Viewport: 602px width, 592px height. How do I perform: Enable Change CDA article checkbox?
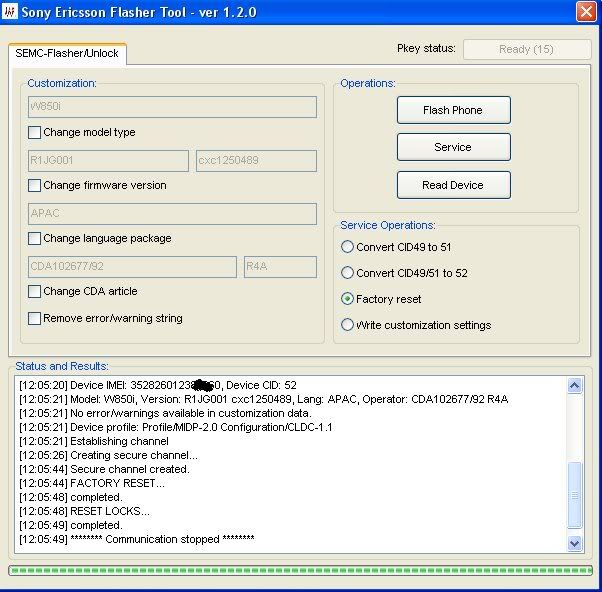[x=35, y=291]
